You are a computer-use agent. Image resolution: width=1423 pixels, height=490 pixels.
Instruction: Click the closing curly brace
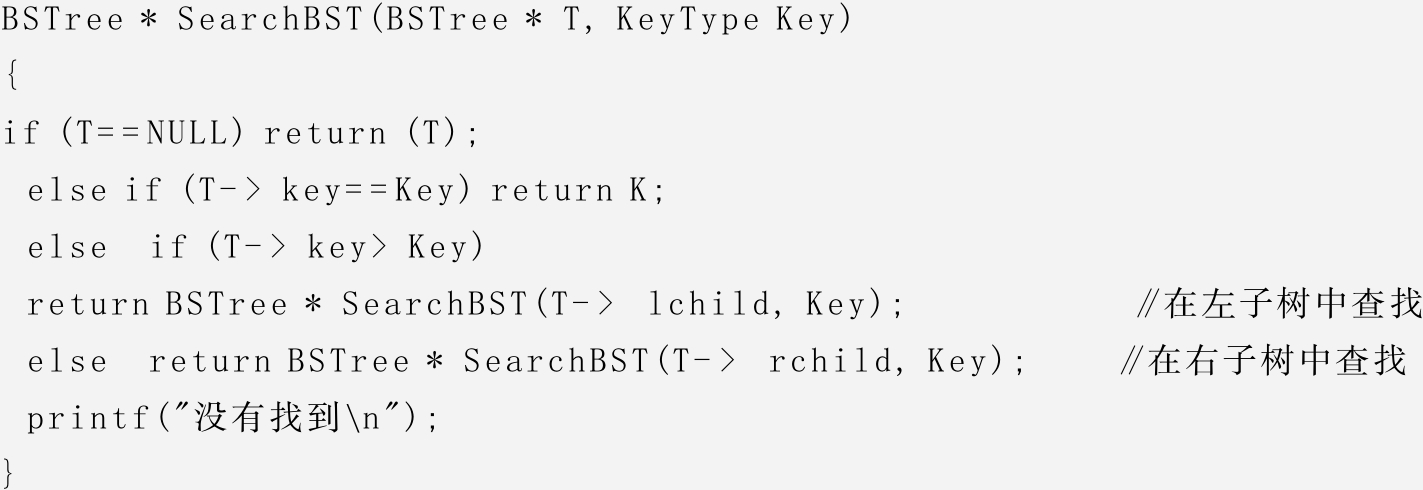point(10,470)
